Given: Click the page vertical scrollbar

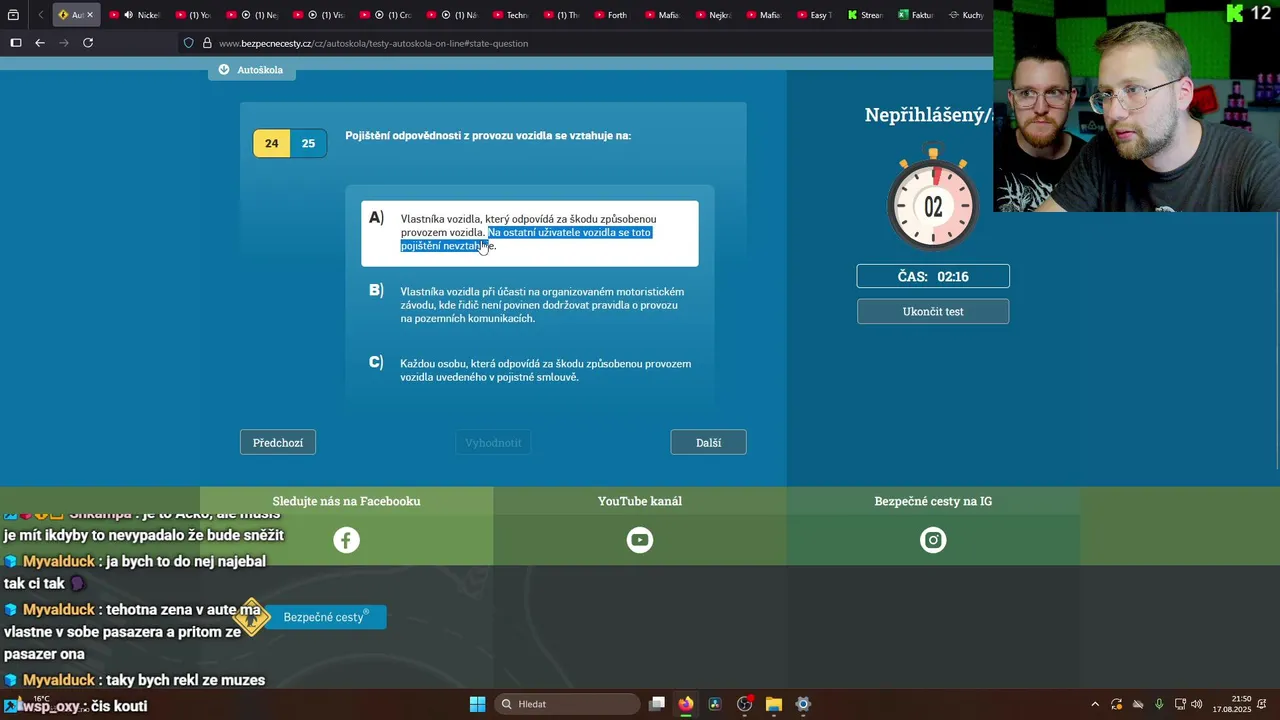Looking at the screenshot, I should click(1276, 340).
